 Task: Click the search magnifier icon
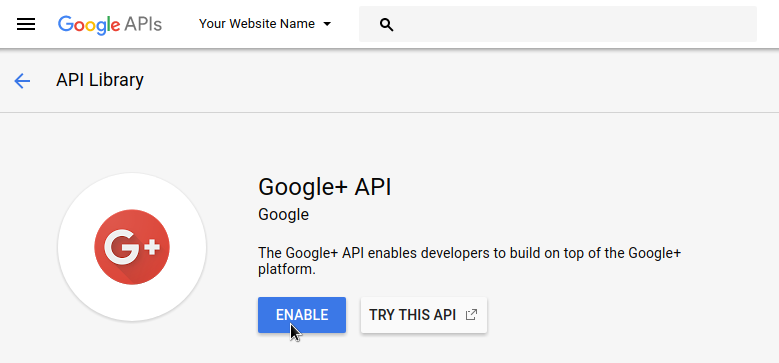(387, 24)
